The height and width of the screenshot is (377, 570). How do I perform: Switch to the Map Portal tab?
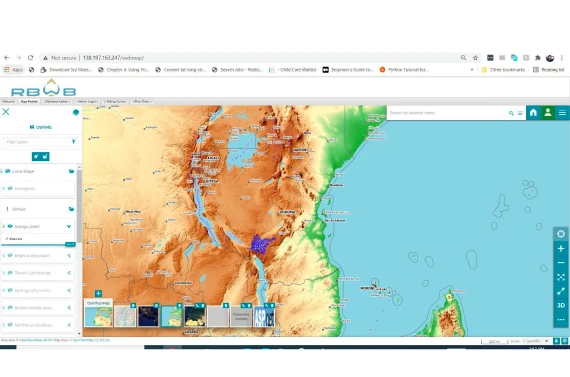point(29,101)
